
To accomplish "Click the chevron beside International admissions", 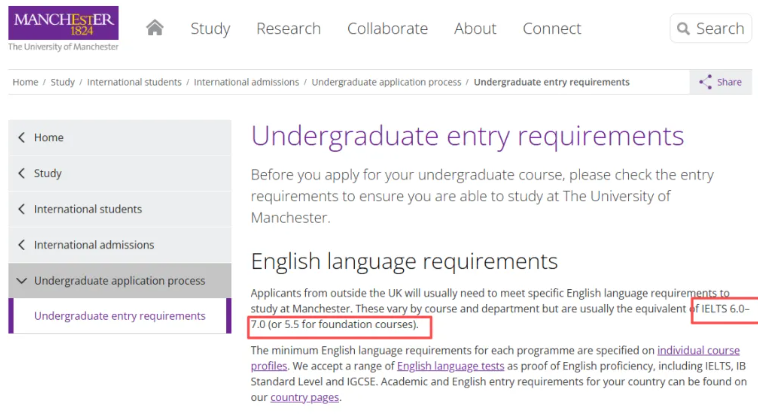I will point(21,245).
